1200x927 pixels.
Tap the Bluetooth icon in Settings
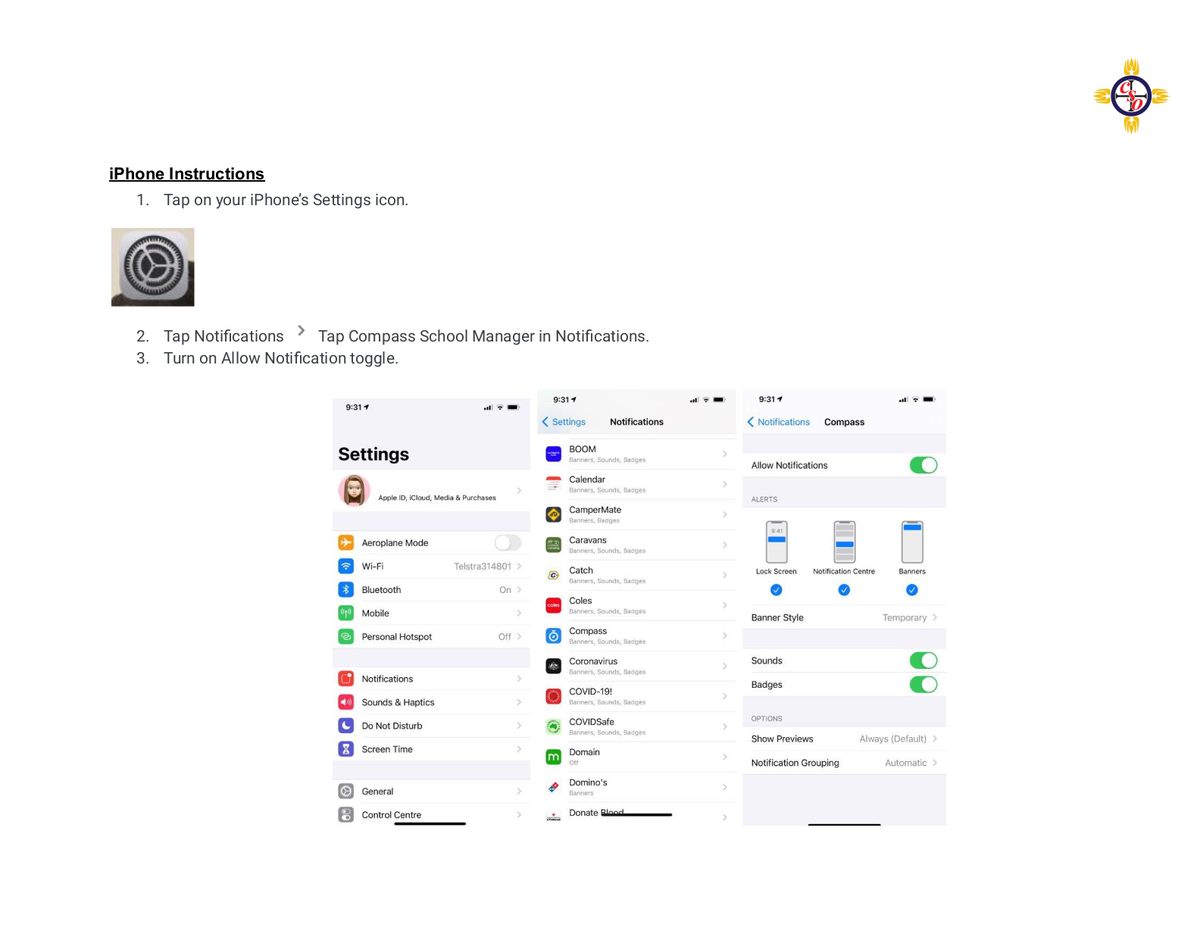point(346,589)
